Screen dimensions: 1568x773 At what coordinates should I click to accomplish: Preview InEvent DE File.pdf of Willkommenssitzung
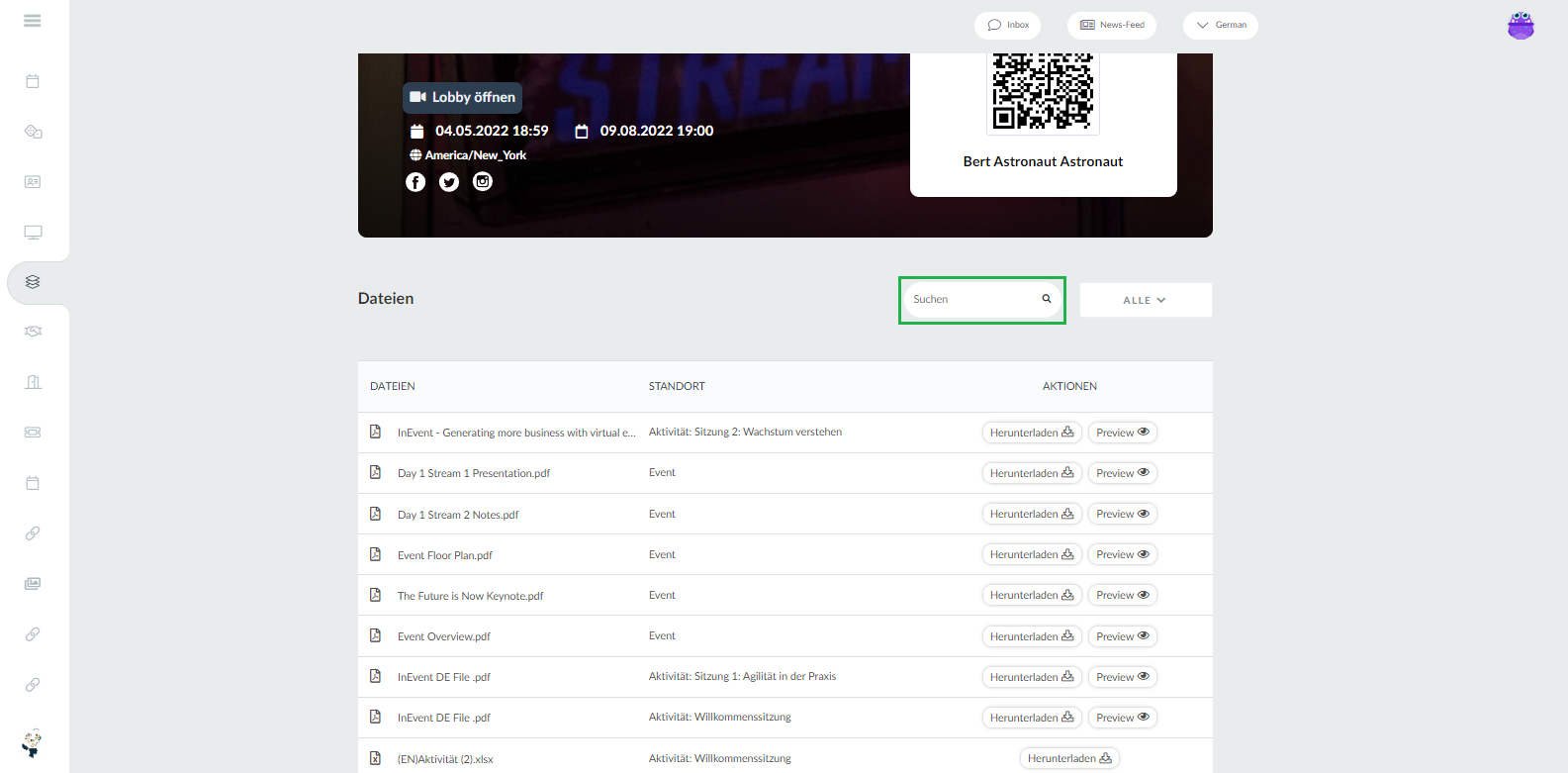[1123, 718]
